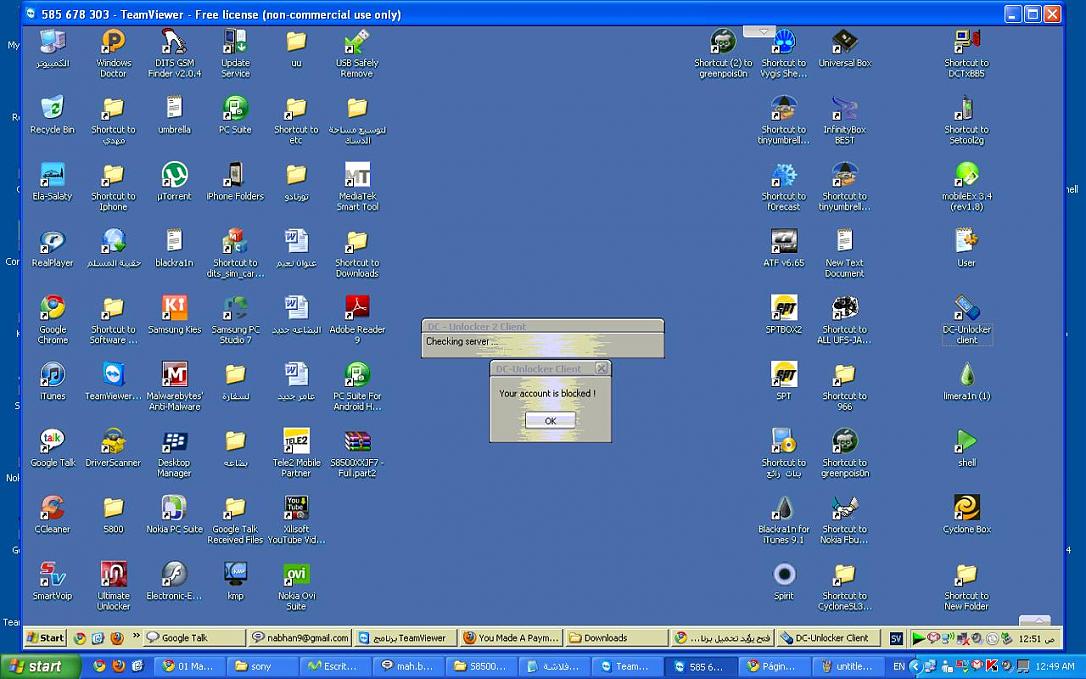Select the Universal Box desktop icon
Image resolution: width=1086 pixels, height=679 pixels.
tap(844, 43)
